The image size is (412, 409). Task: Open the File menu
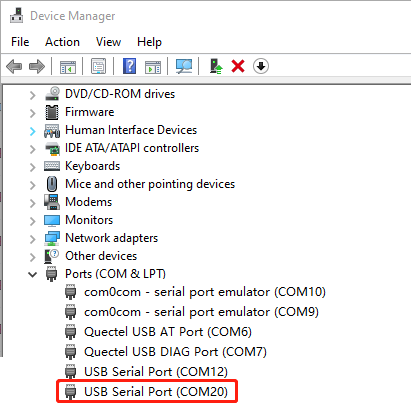[20, 42]
